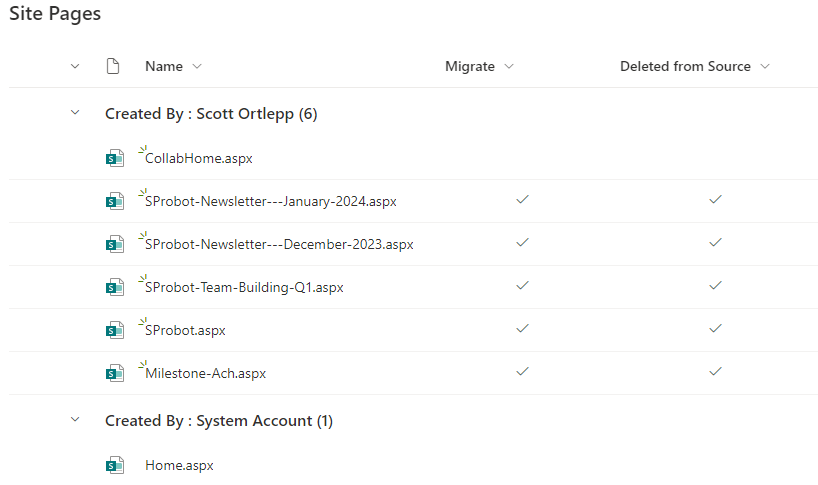Collapse all groups using the header chevron

(x=75, y=66)
